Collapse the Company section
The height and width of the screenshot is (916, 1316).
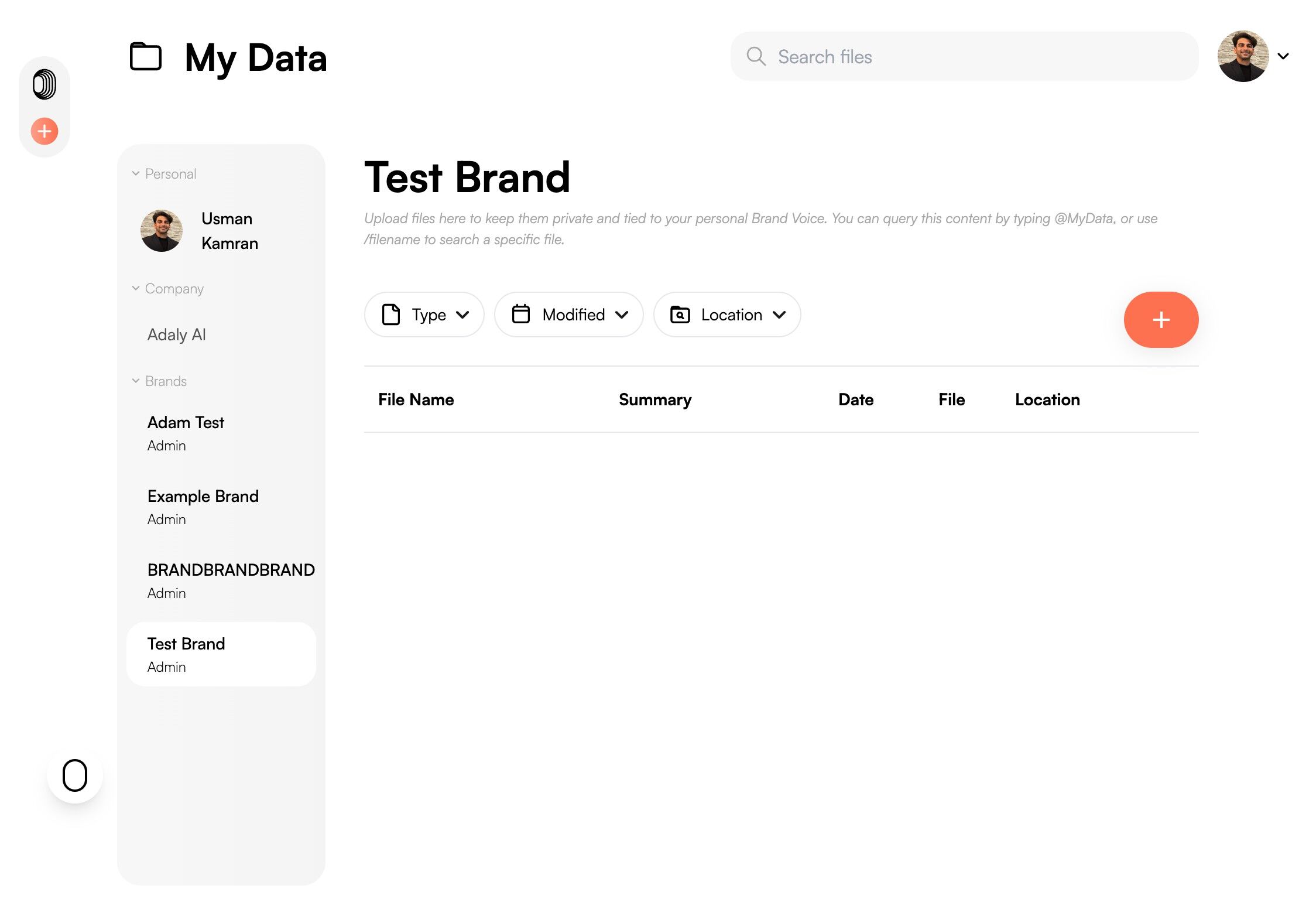(x=136, y=288)
